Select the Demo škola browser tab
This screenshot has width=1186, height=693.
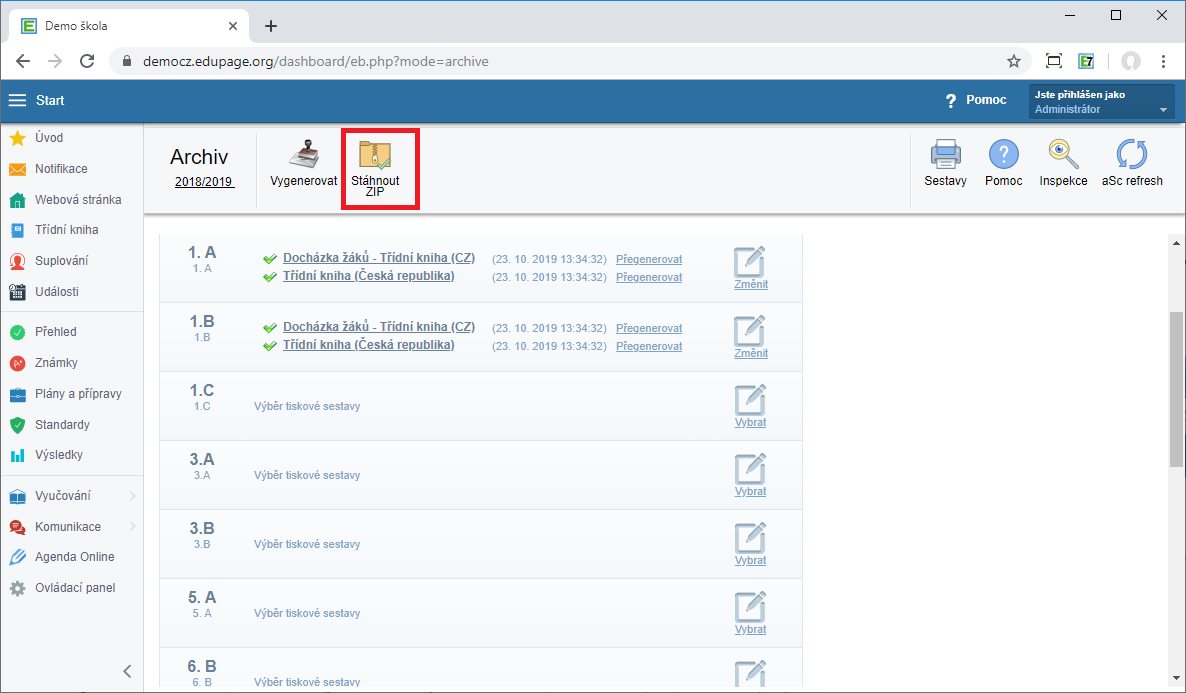[x=129, y=26]
